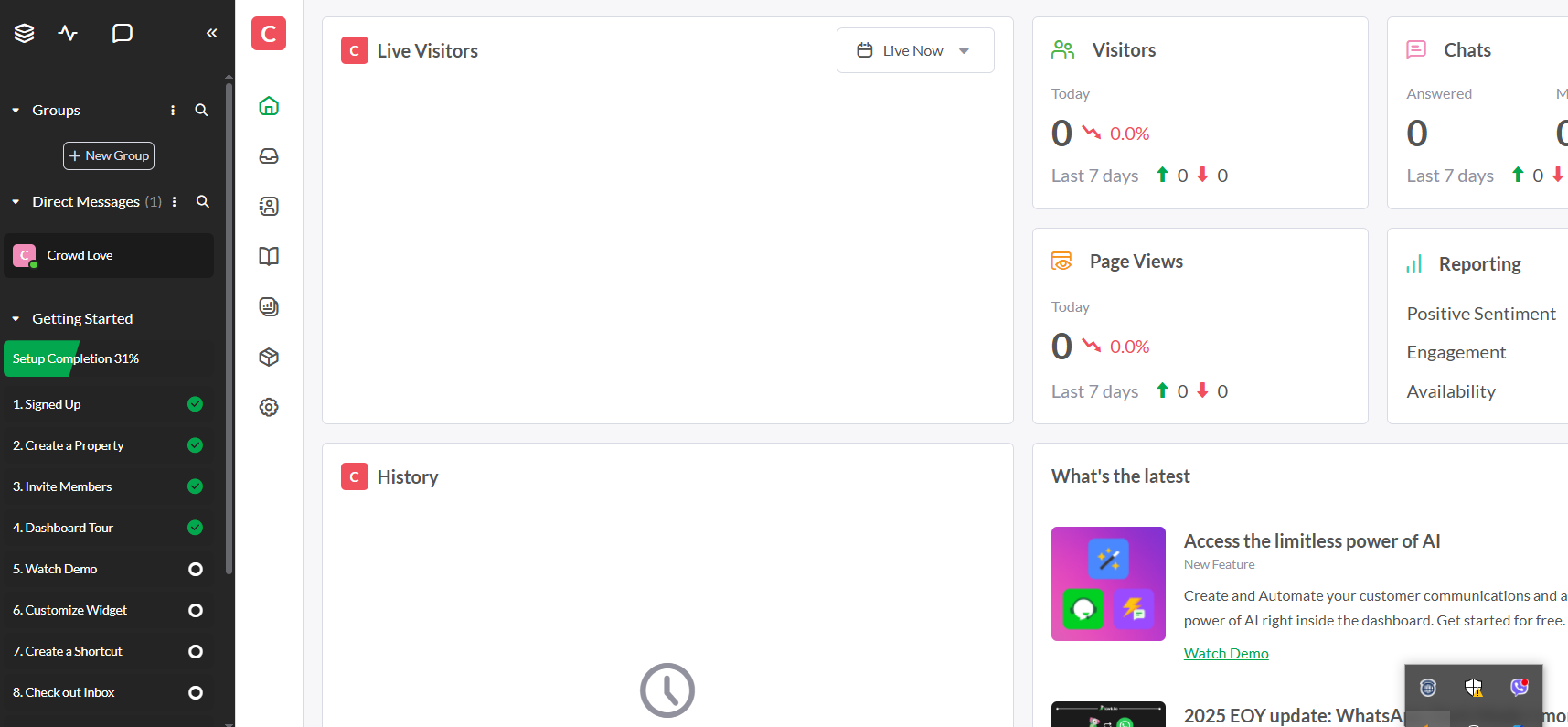Select the 2. Create a Property step
Screen dimensions: 1568x727
tap(109, 445)
